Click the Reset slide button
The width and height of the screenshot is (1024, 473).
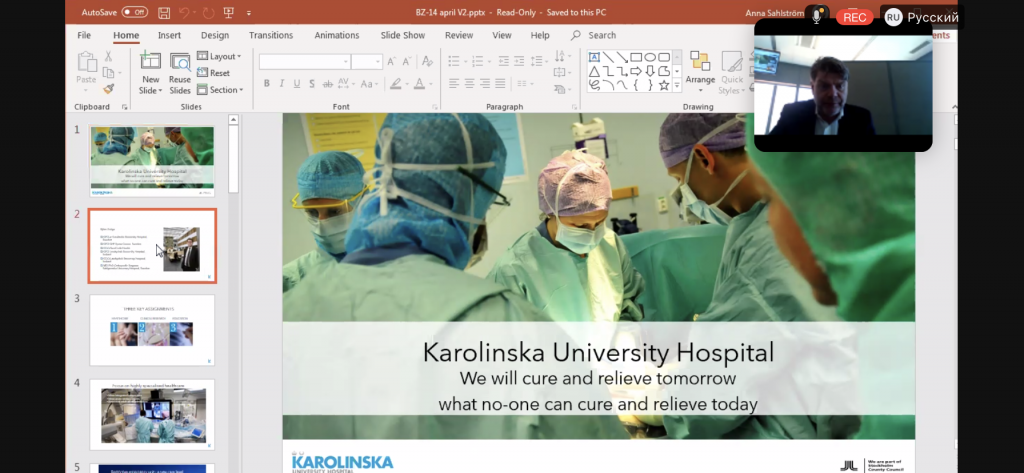click(214, 73)
